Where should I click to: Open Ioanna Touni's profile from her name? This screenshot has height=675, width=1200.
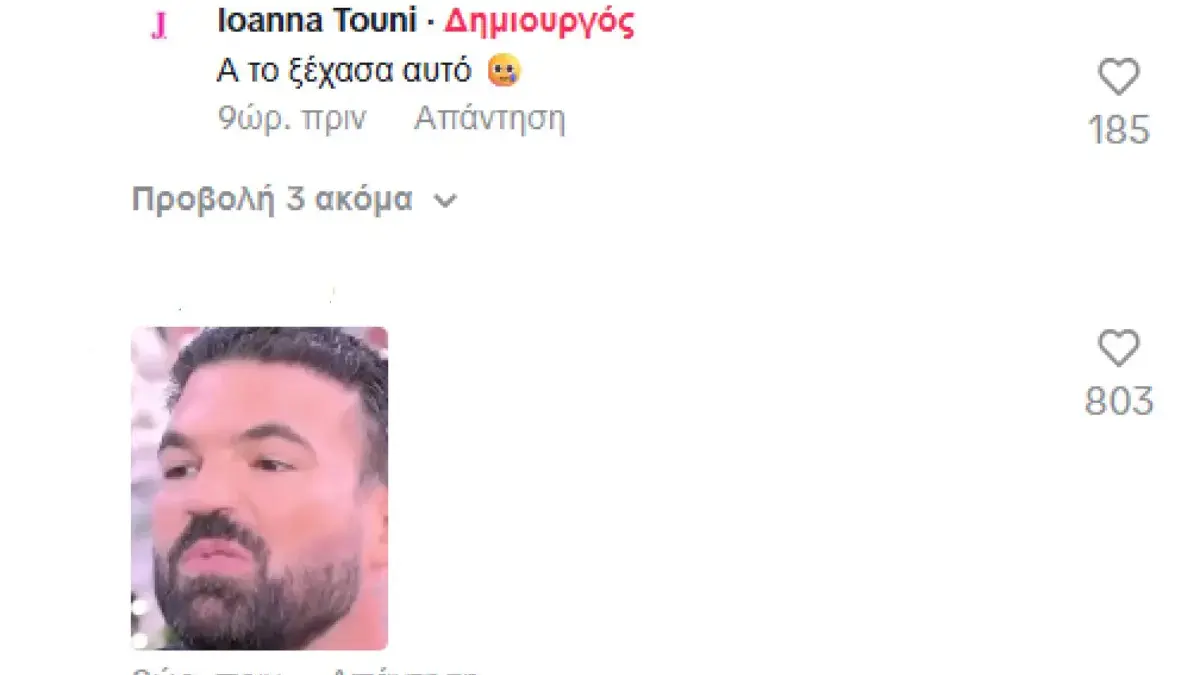(315, 21)
